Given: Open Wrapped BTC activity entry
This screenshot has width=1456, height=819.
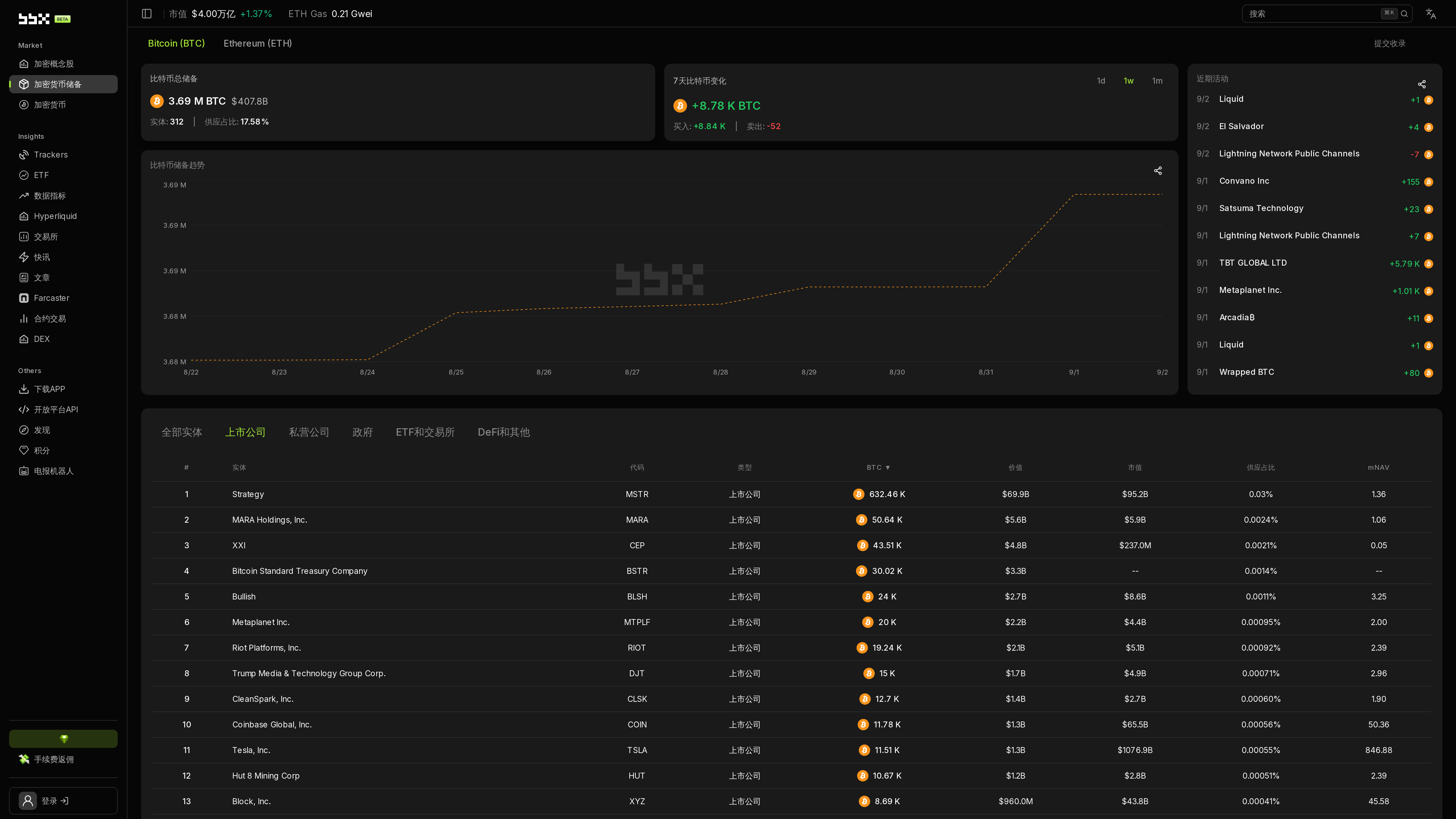Looking at the screenshot, I should pos(1314,373).
